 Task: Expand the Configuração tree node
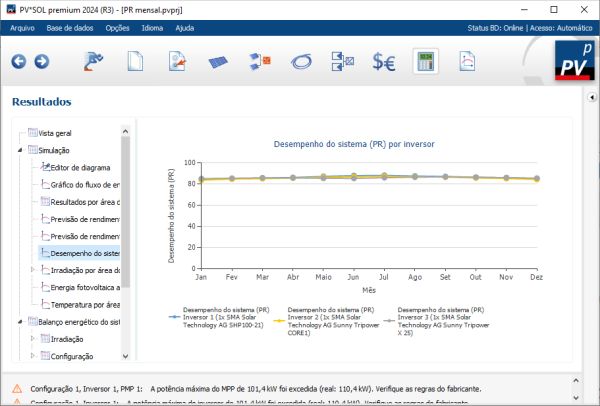point(32,355)
